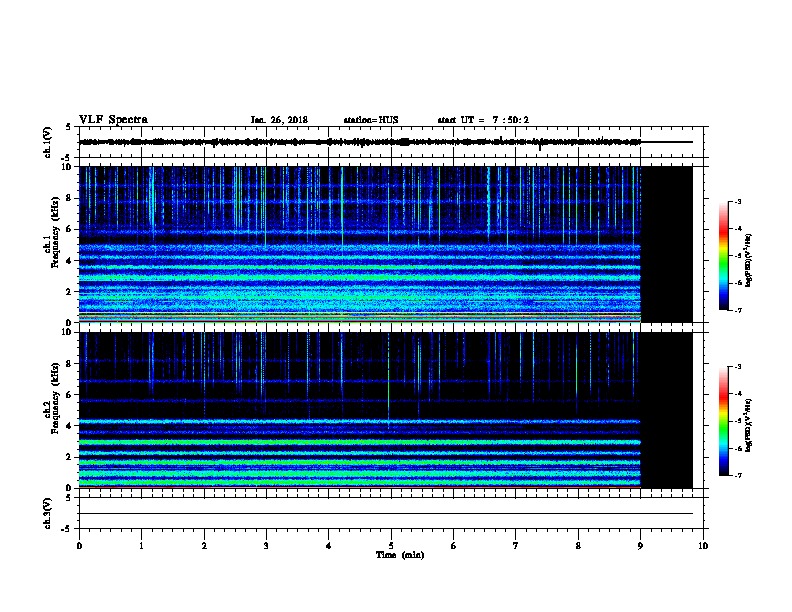This screenshot has height=612, width=792.
Task: Click the ch.1 color scale log(PSD) unit label
Action: [x=749, y=261]
